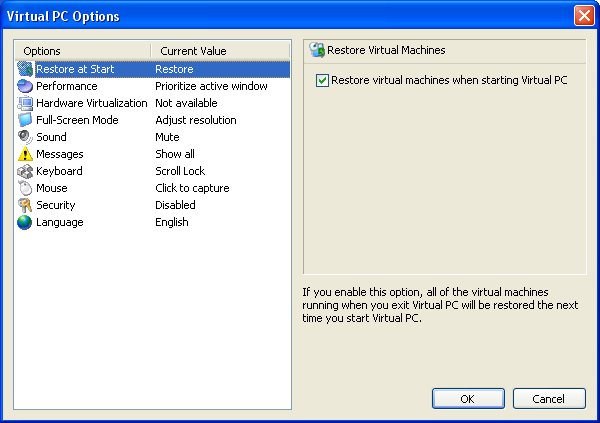Click the Keyboard icon in options list
The width and height of the screenshot is (600, 423).
25,171
